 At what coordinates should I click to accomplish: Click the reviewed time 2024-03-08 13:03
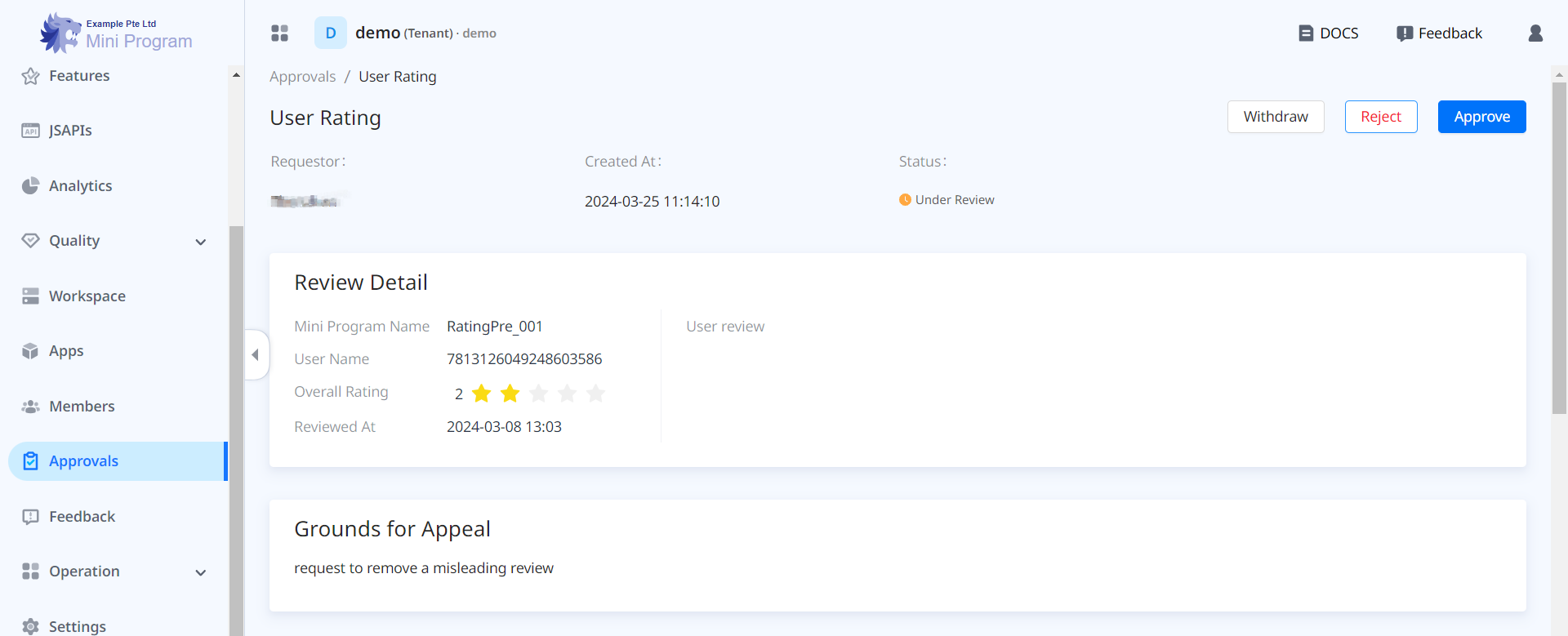[504, 427]
